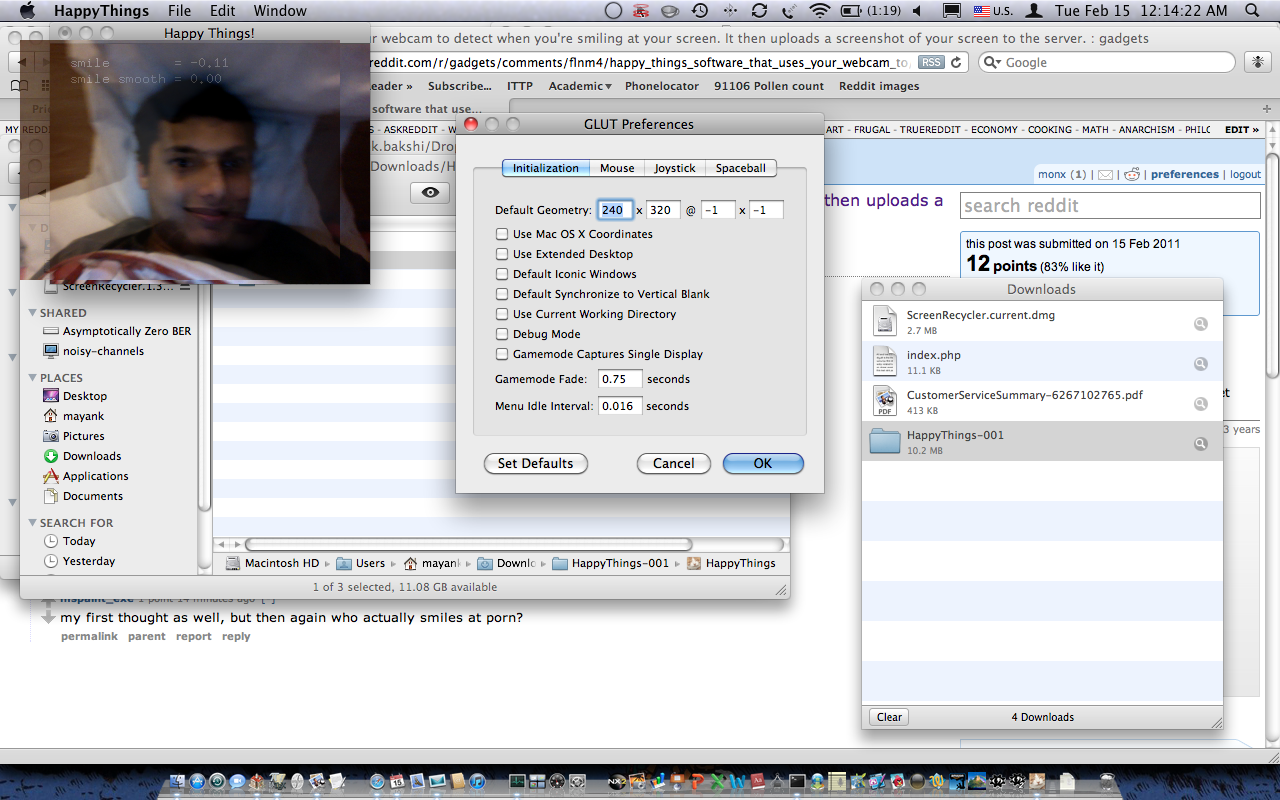Click the HappyThings-001 folder icon in Downloads

click(x=885, y=442)
